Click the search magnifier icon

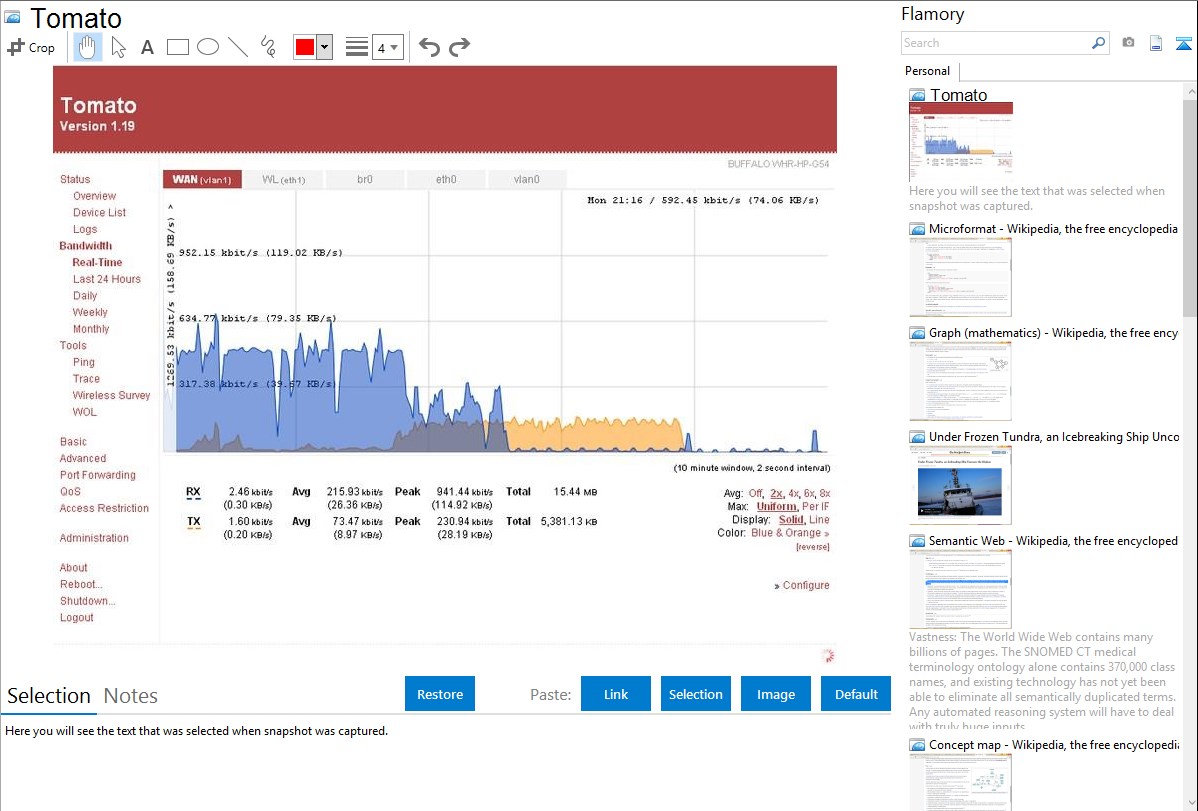(x=1099, y=43)
